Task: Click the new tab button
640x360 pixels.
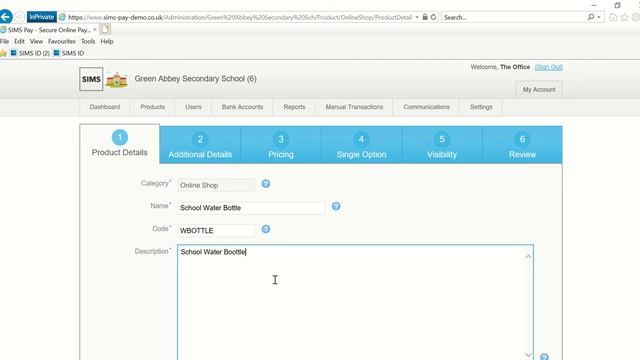Action: (x=105, y=29)
